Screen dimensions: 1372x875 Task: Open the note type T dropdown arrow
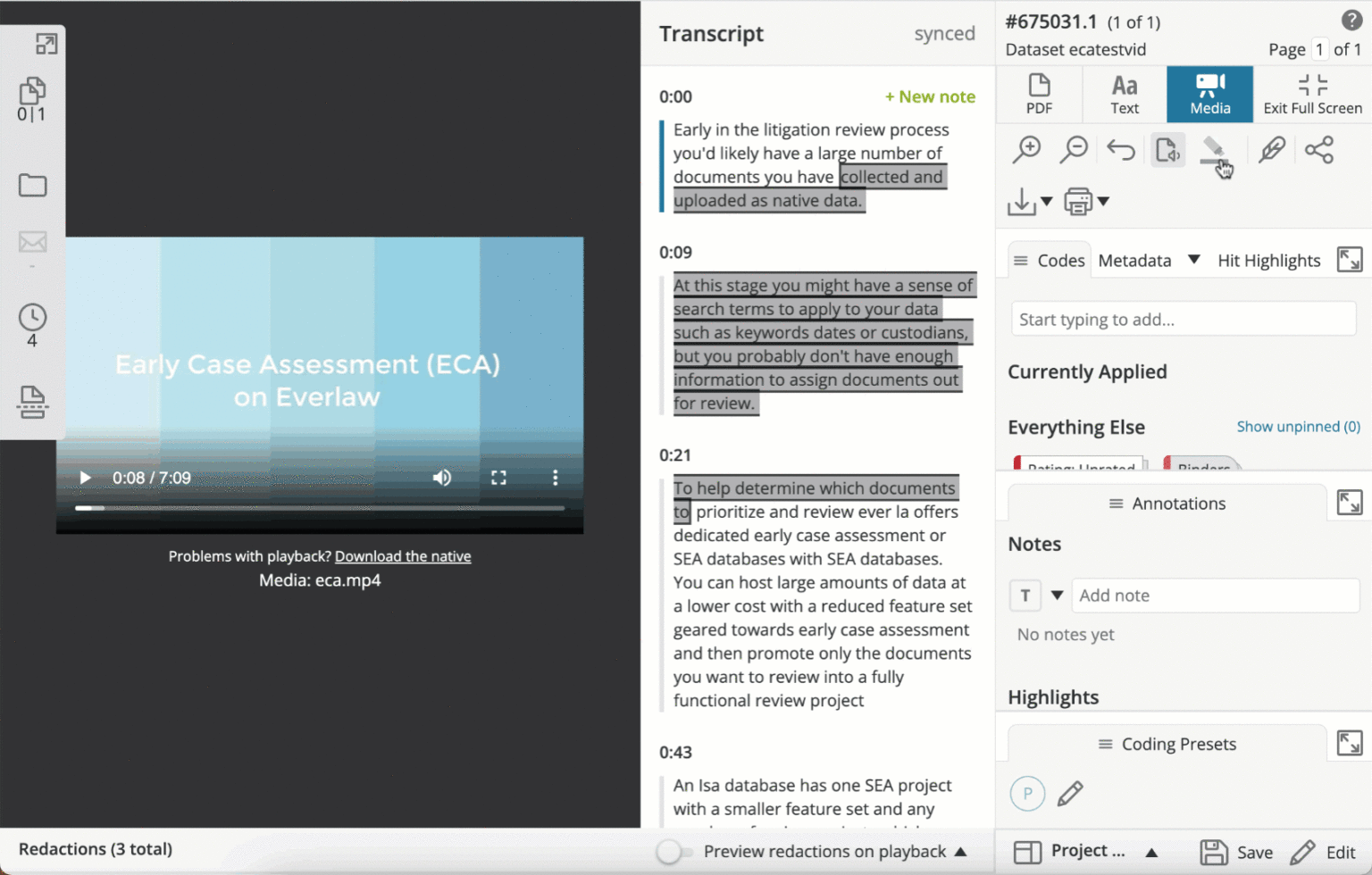[1057, 596]
